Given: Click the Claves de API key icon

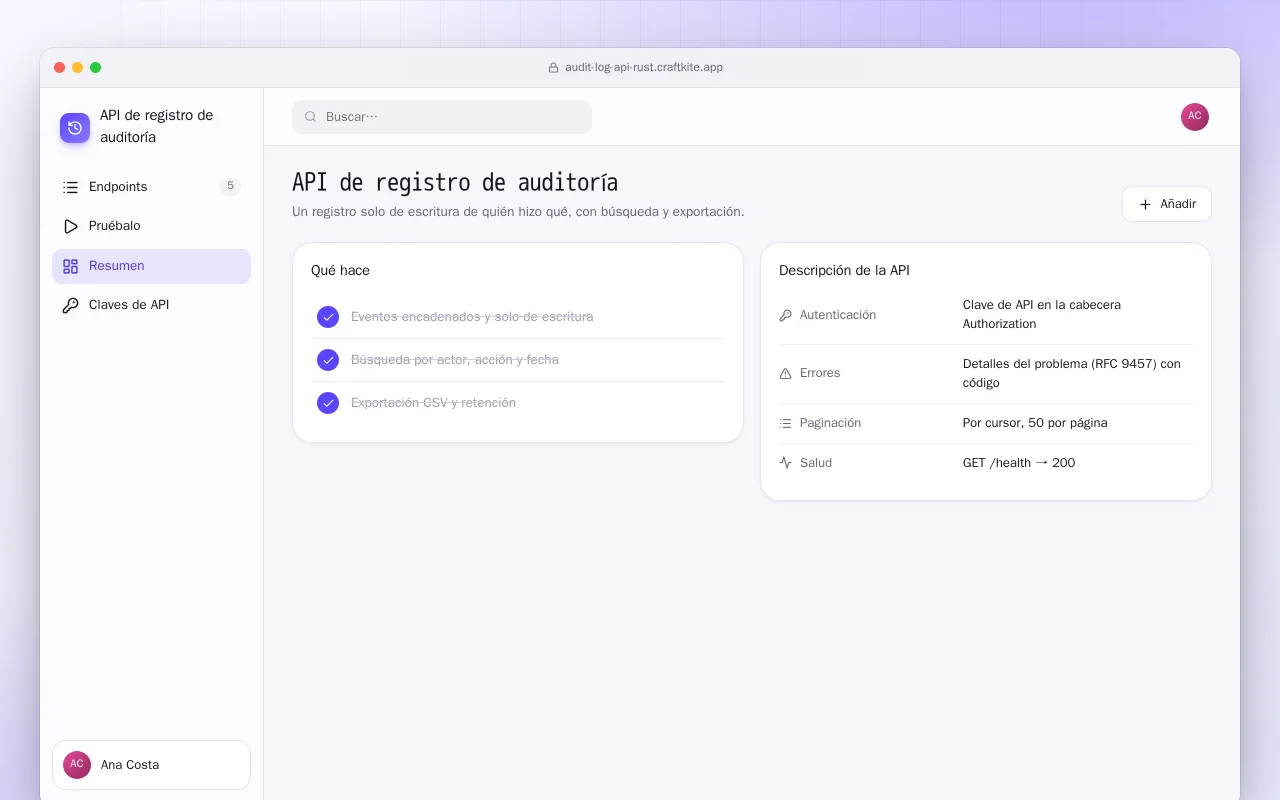Looking at the screenshot, I should pos(70,305).
